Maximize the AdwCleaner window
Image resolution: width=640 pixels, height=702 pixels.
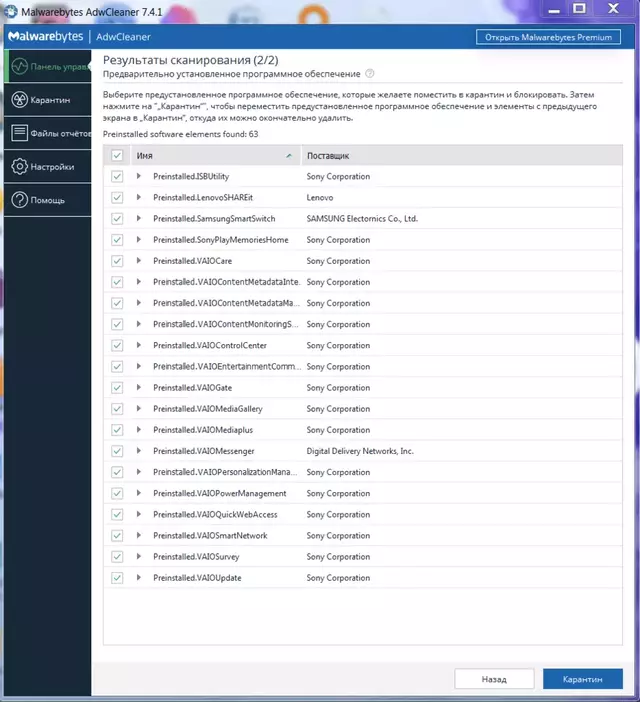(x=580, y=9)
